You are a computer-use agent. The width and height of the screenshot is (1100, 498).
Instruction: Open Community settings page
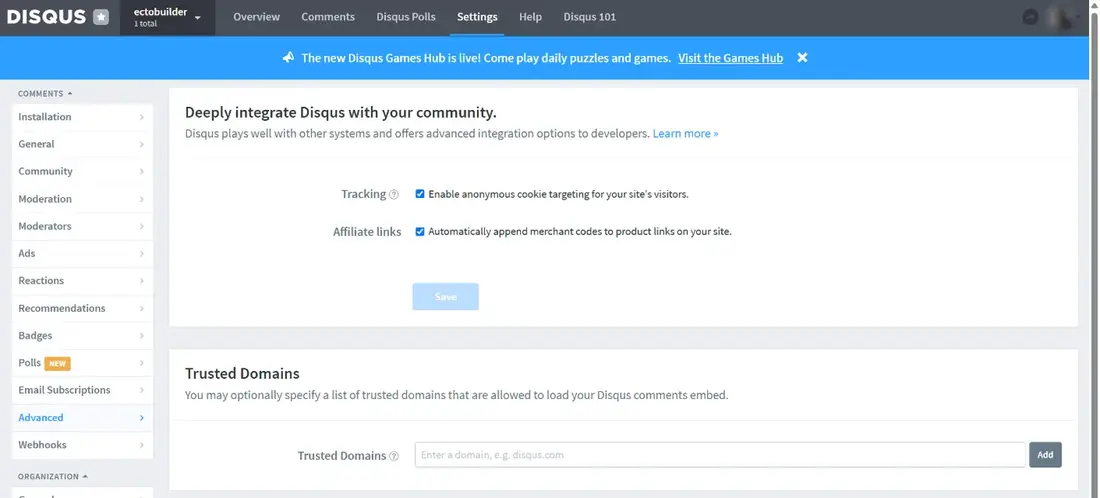(82, 171)
